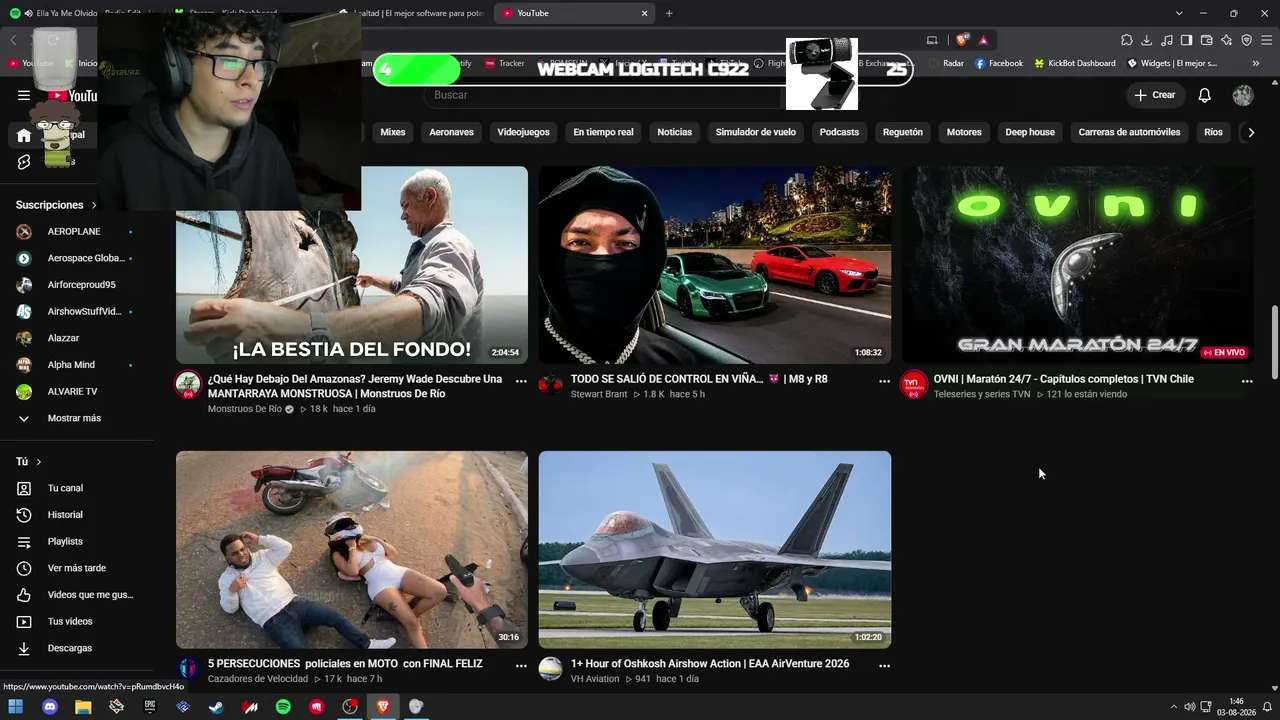This screenshot has width=1280, height=720.
Task: Launch Epic Games from the taskbar
Action: tap(150, 707)
